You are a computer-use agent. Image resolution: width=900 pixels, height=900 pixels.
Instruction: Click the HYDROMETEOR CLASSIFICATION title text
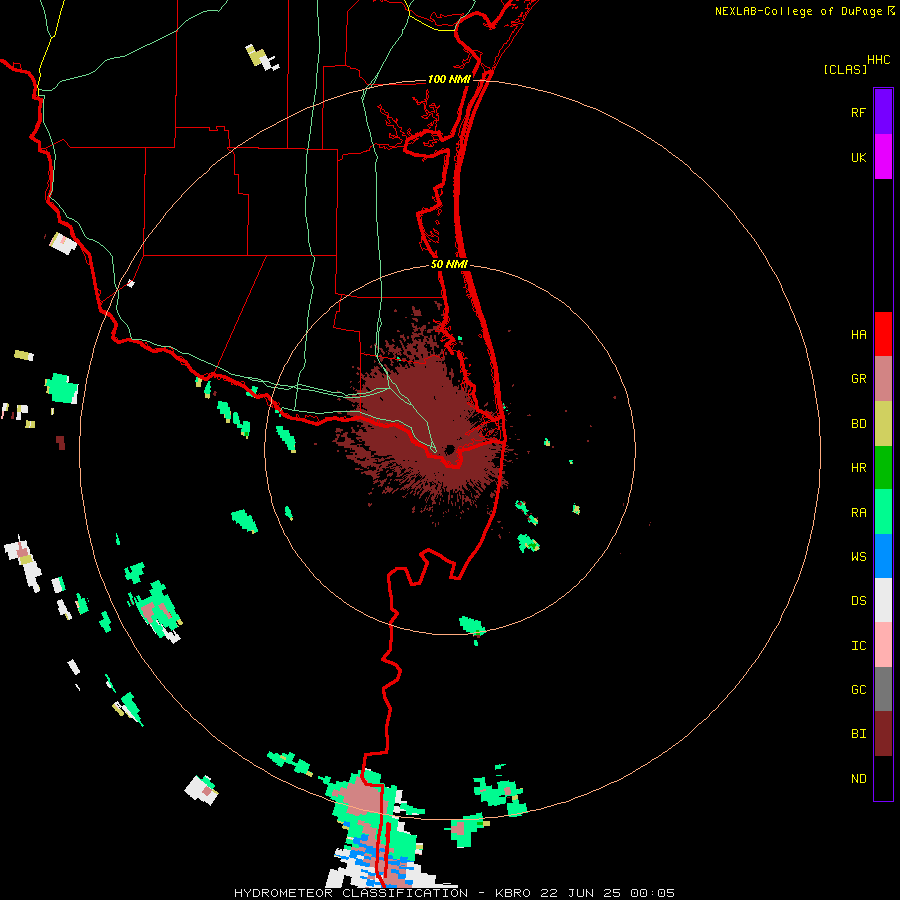[351, 893]
